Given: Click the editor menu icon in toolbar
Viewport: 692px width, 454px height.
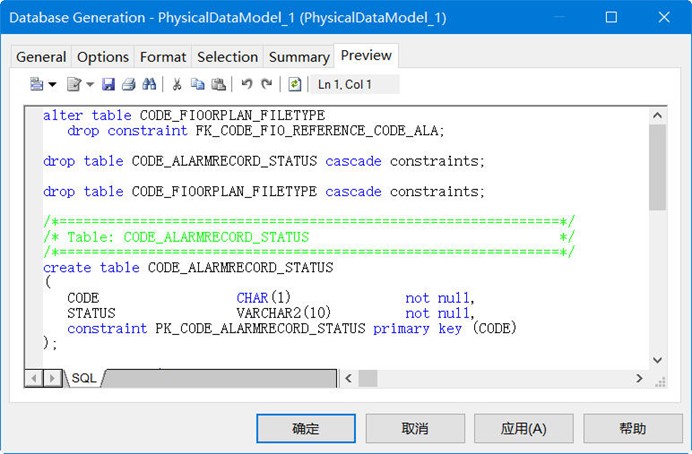Looking at the screenshot, I should tap(36, 84).
